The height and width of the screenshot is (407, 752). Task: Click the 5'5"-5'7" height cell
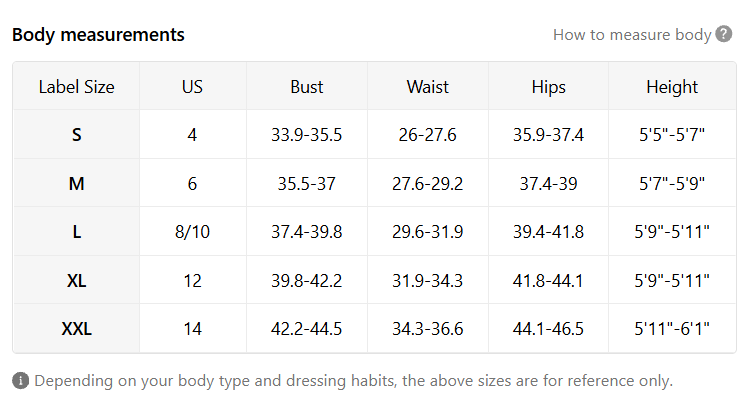(x=672, y=135)
